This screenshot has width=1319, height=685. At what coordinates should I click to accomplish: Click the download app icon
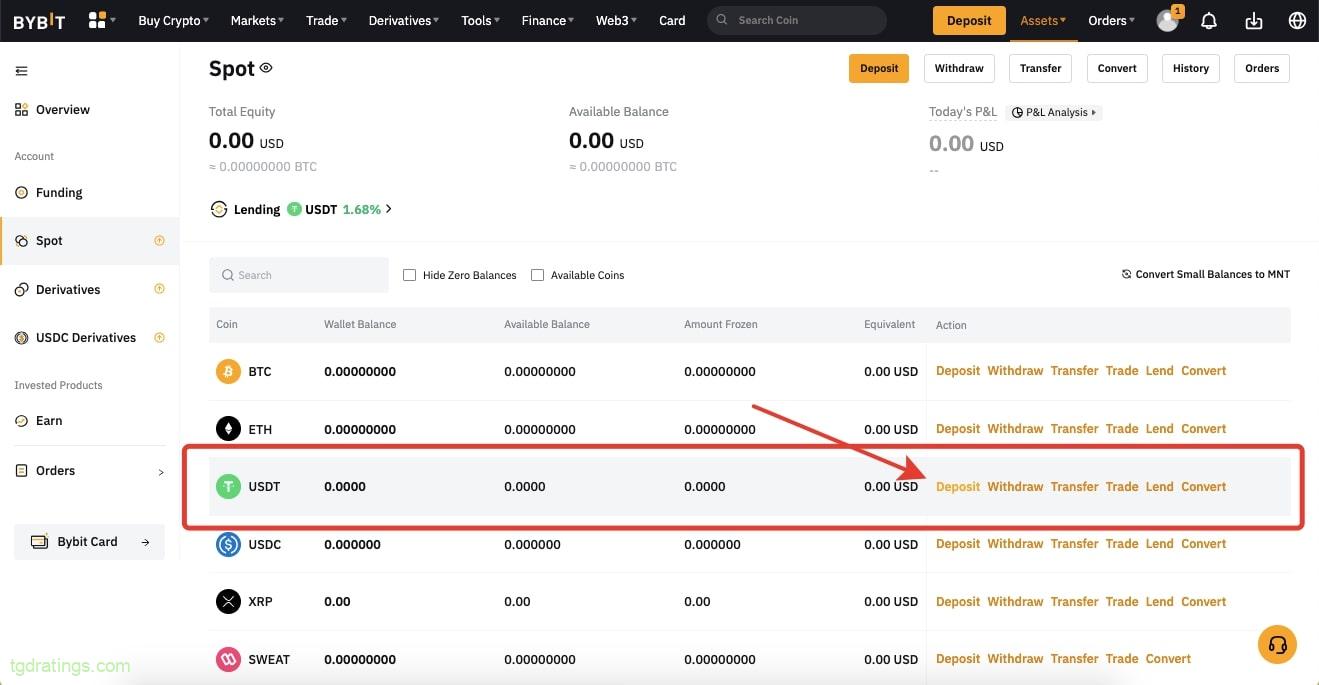(x=1254, y=20)
